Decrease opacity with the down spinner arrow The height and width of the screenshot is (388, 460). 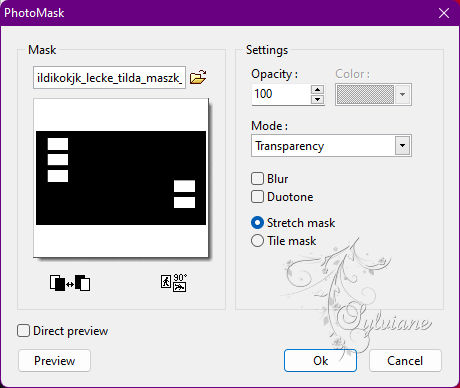click(317, 99)
